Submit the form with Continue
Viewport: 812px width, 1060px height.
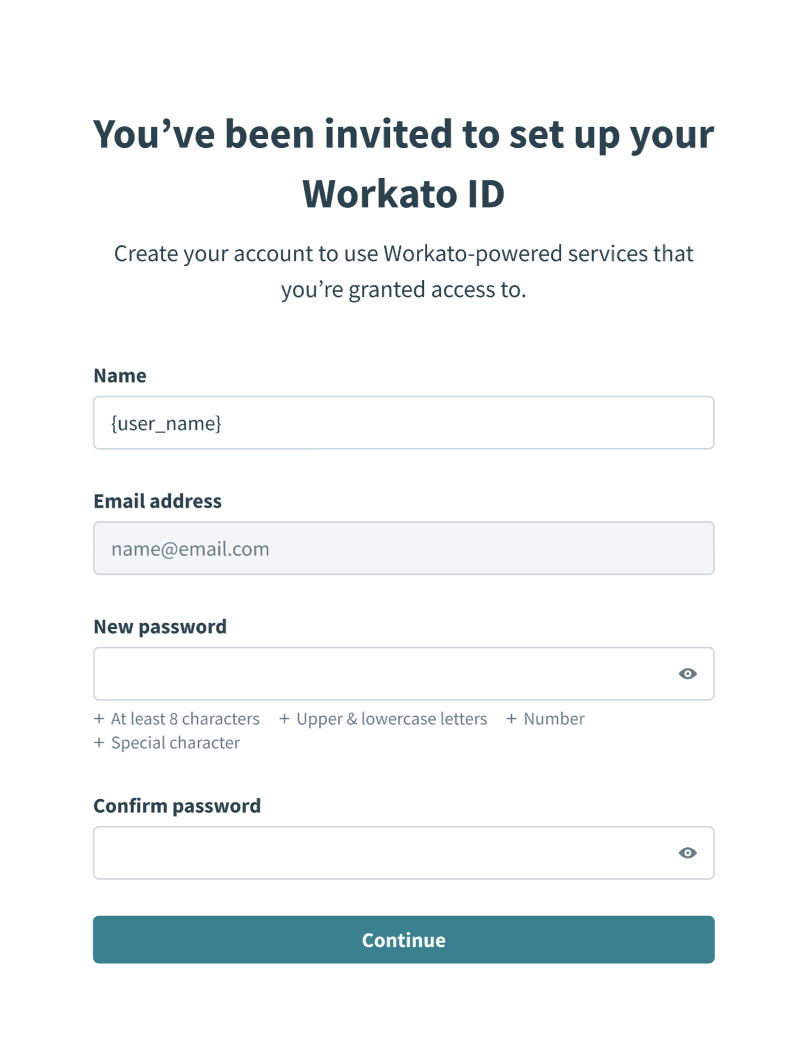coord(403,939)
